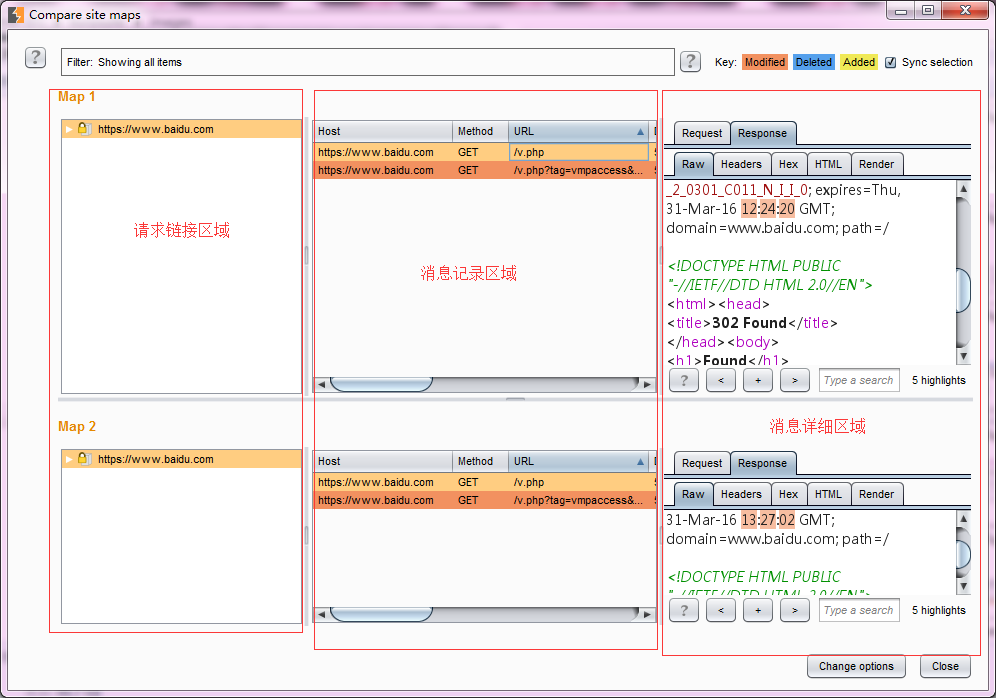Click the help icon left of Filter bar
The width and height of the screenshot is (996, 698).
tap(36, 58)
